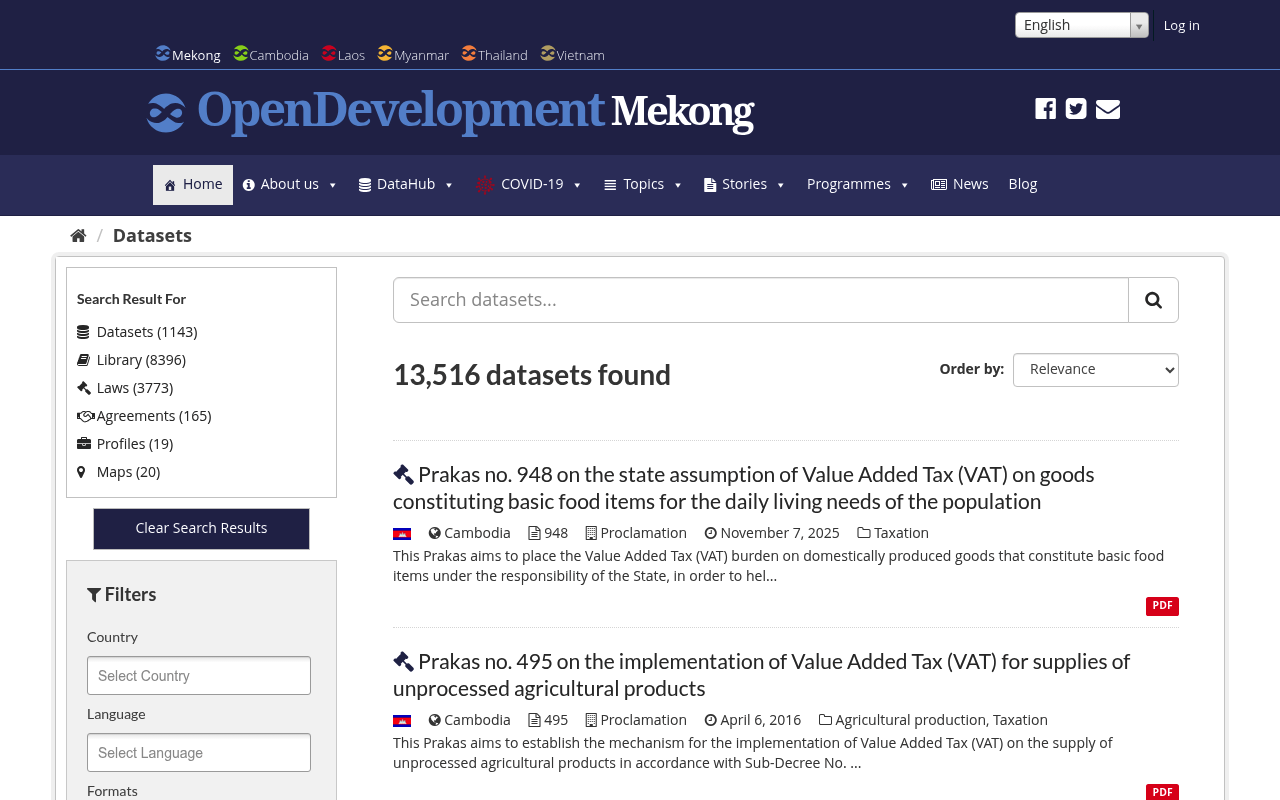
Task: Click the COVID-19 virus icon in navbar
Action: pos(485,184)
